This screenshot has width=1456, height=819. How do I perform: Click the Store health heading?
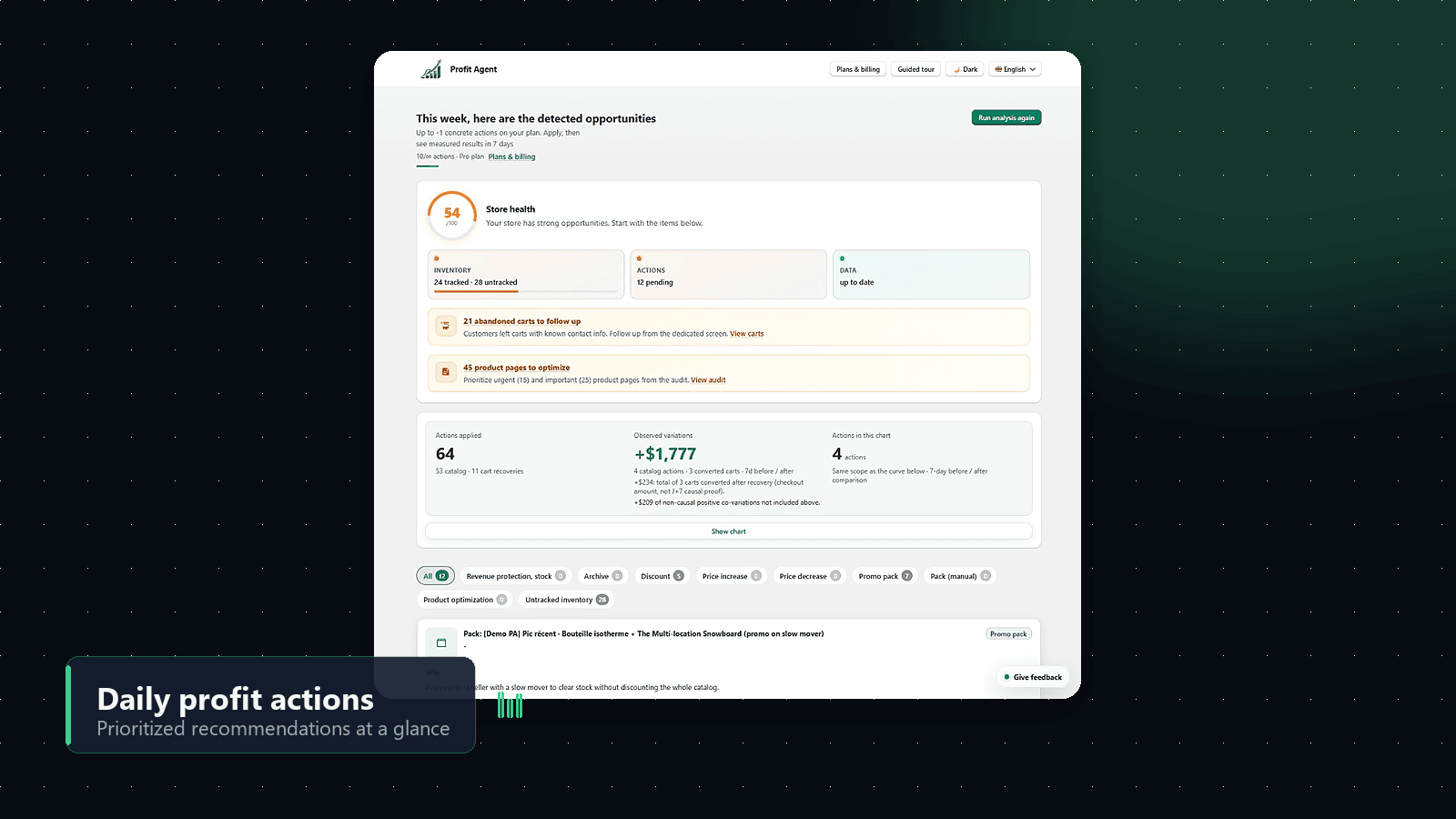click(x=511, y=209)
